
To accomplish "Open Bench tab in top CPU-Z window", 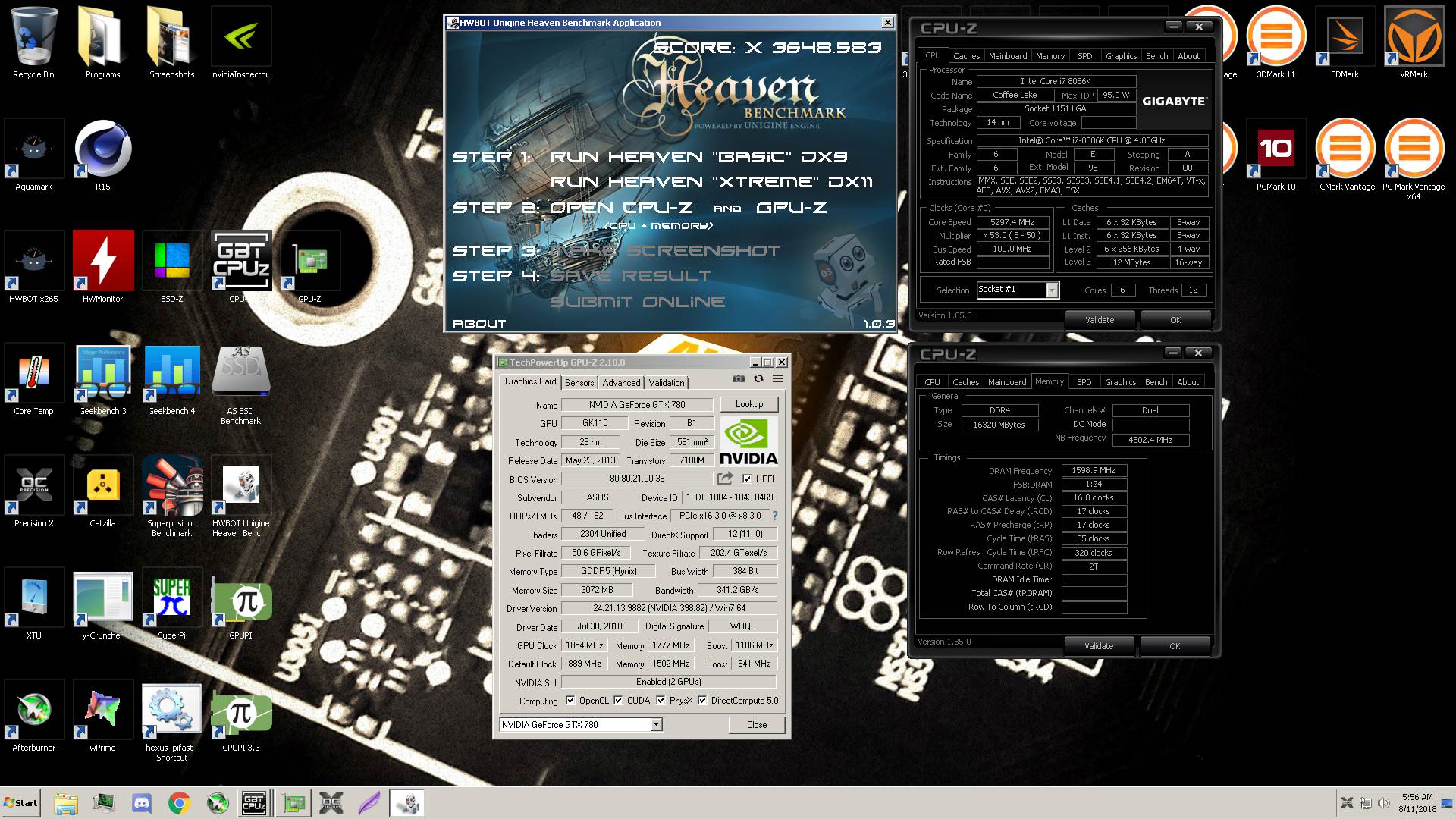I will (1156, 56).
